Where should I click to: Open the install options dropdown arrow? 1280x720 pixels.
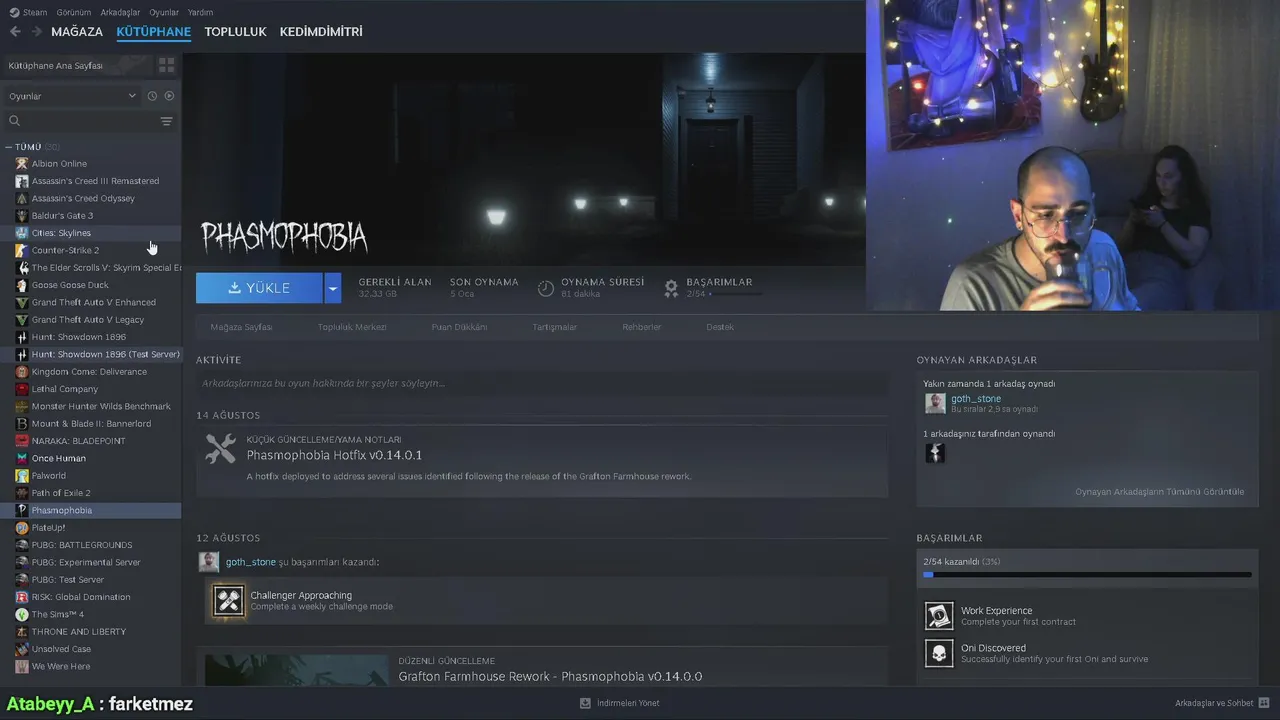tap(333, 288)
